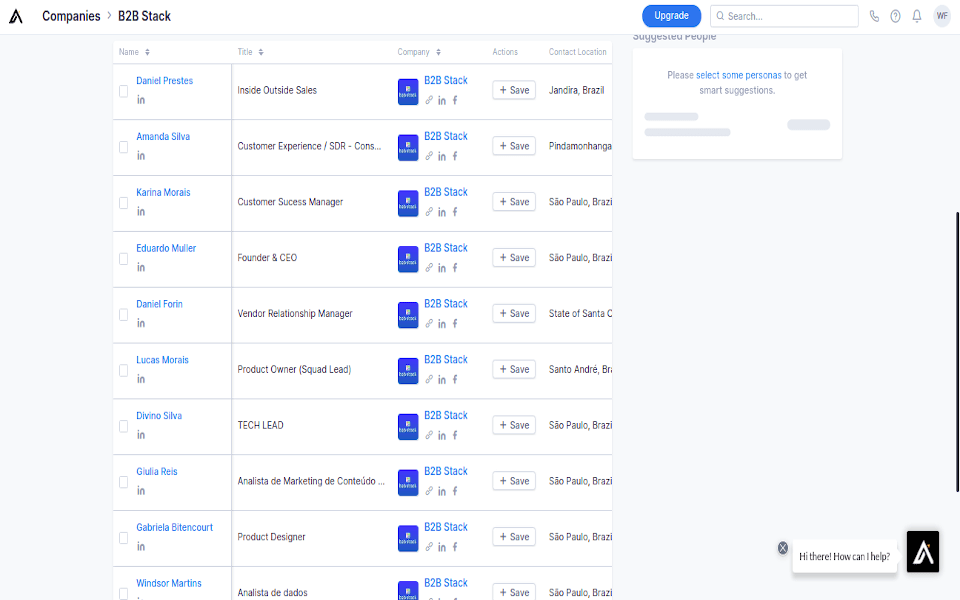Select the Amanda Silva checkbox

tap(124, 147)
